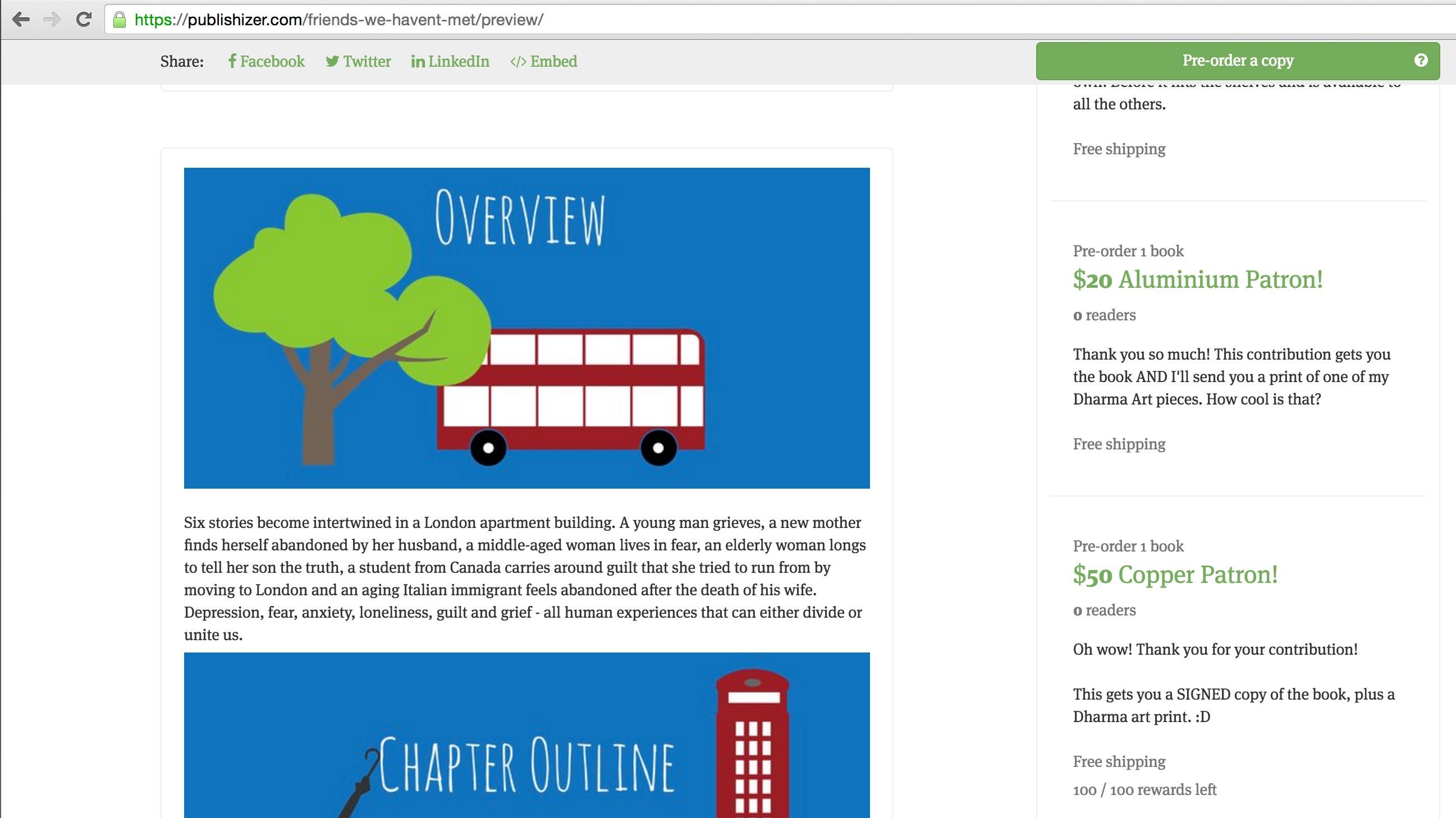
Task: Share the book on Facebook
Action: [x=266, y=61]
